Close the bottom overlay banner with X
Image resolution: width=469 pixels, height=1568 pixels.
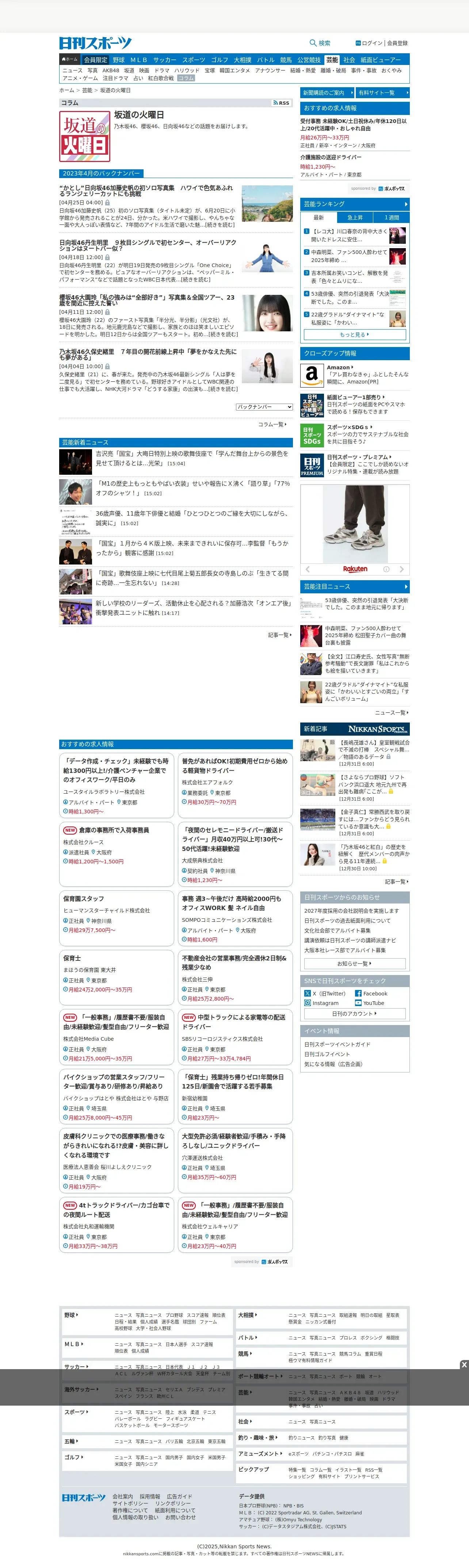[x=464, y=1365]
